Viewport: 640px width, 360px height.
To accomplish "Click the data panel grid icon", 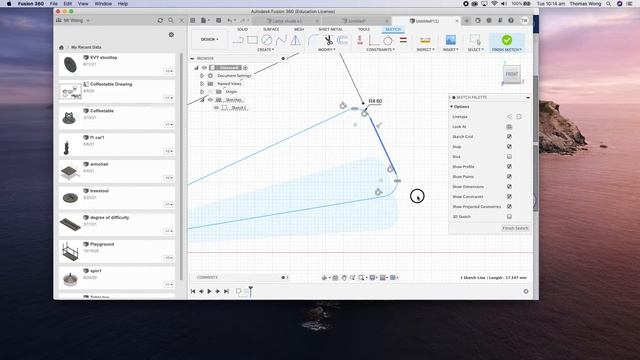I will [193, 20].
